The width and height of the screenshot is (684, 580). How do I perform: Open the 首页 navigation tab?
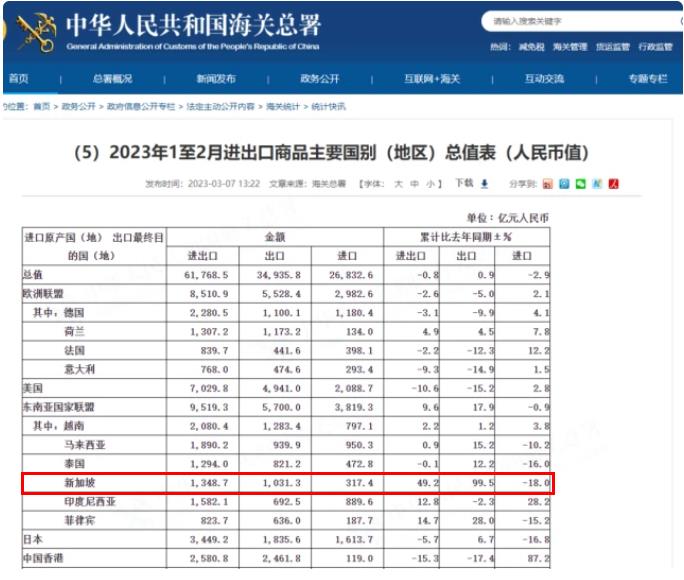coord(18,78)
